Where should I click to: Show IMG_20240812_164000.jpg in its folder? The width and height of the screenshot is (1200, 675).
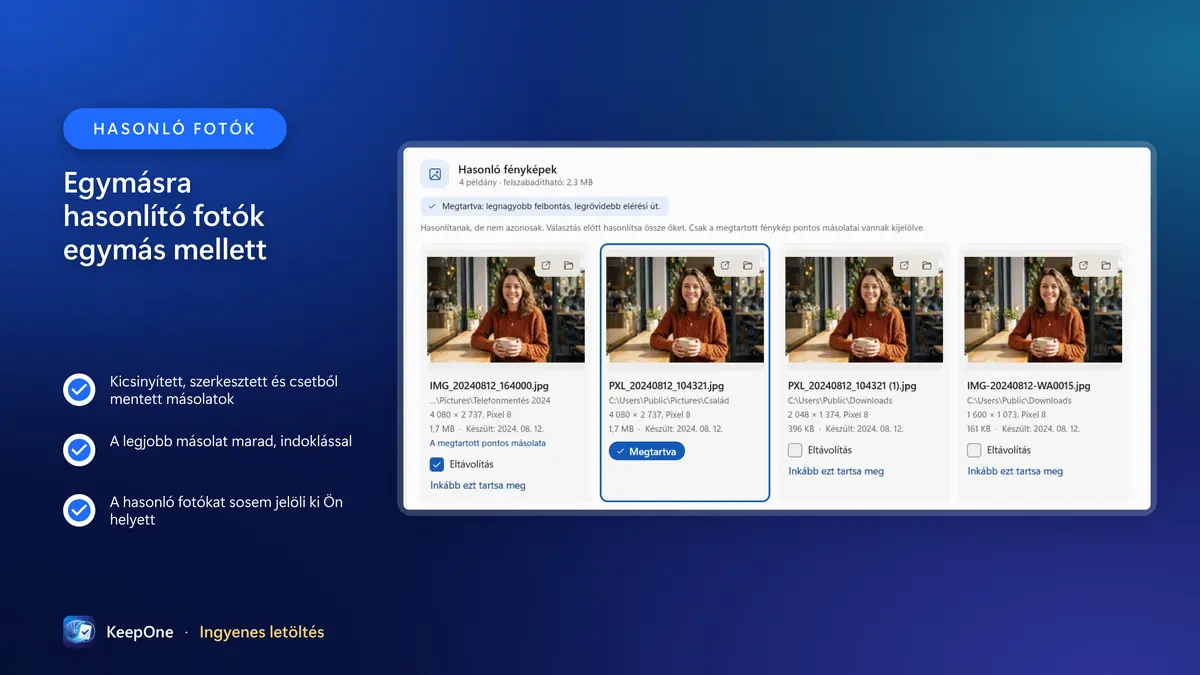tap(568, 265)
